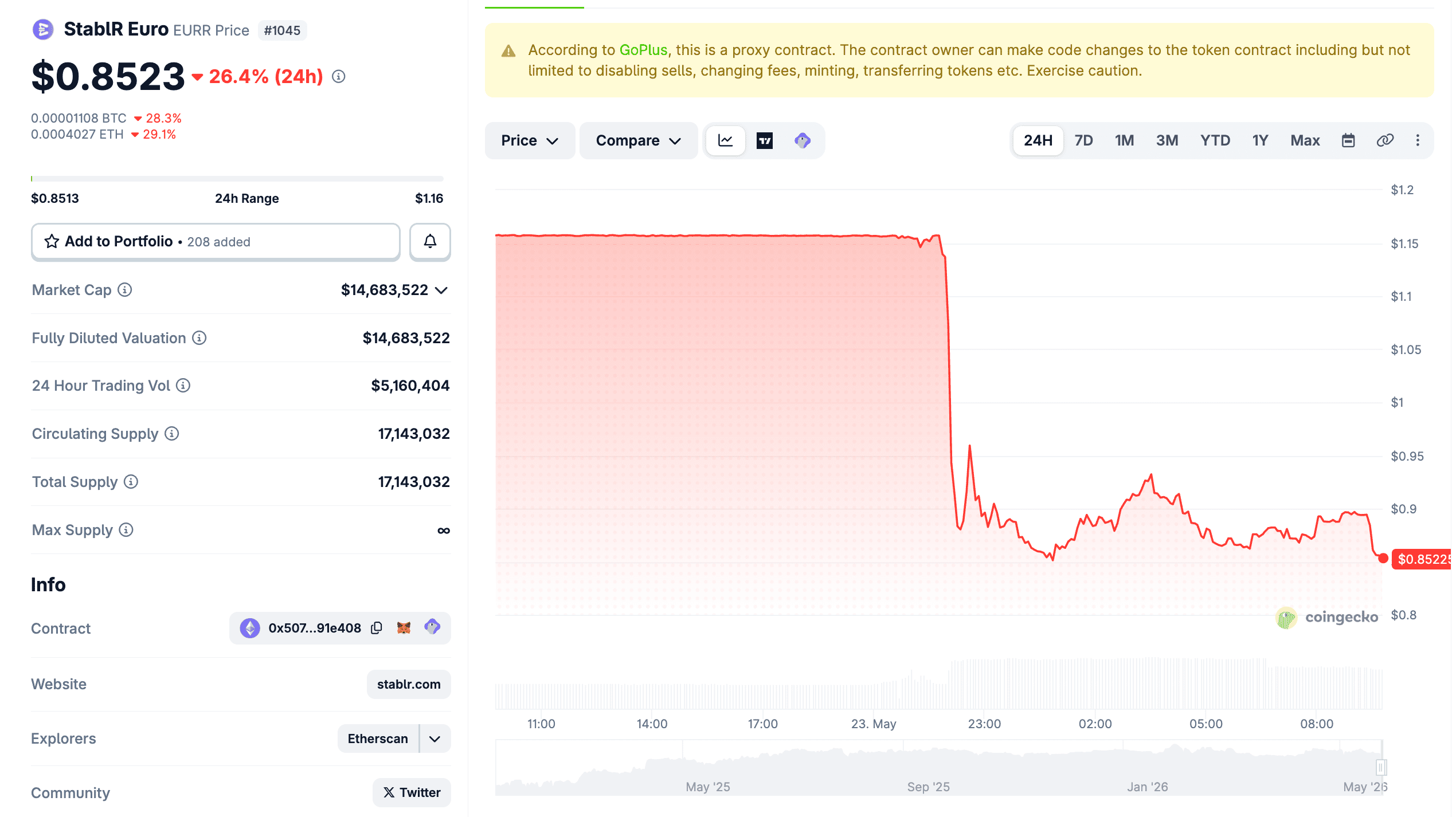Show Market Cap info tooltip

click(125, 290)
